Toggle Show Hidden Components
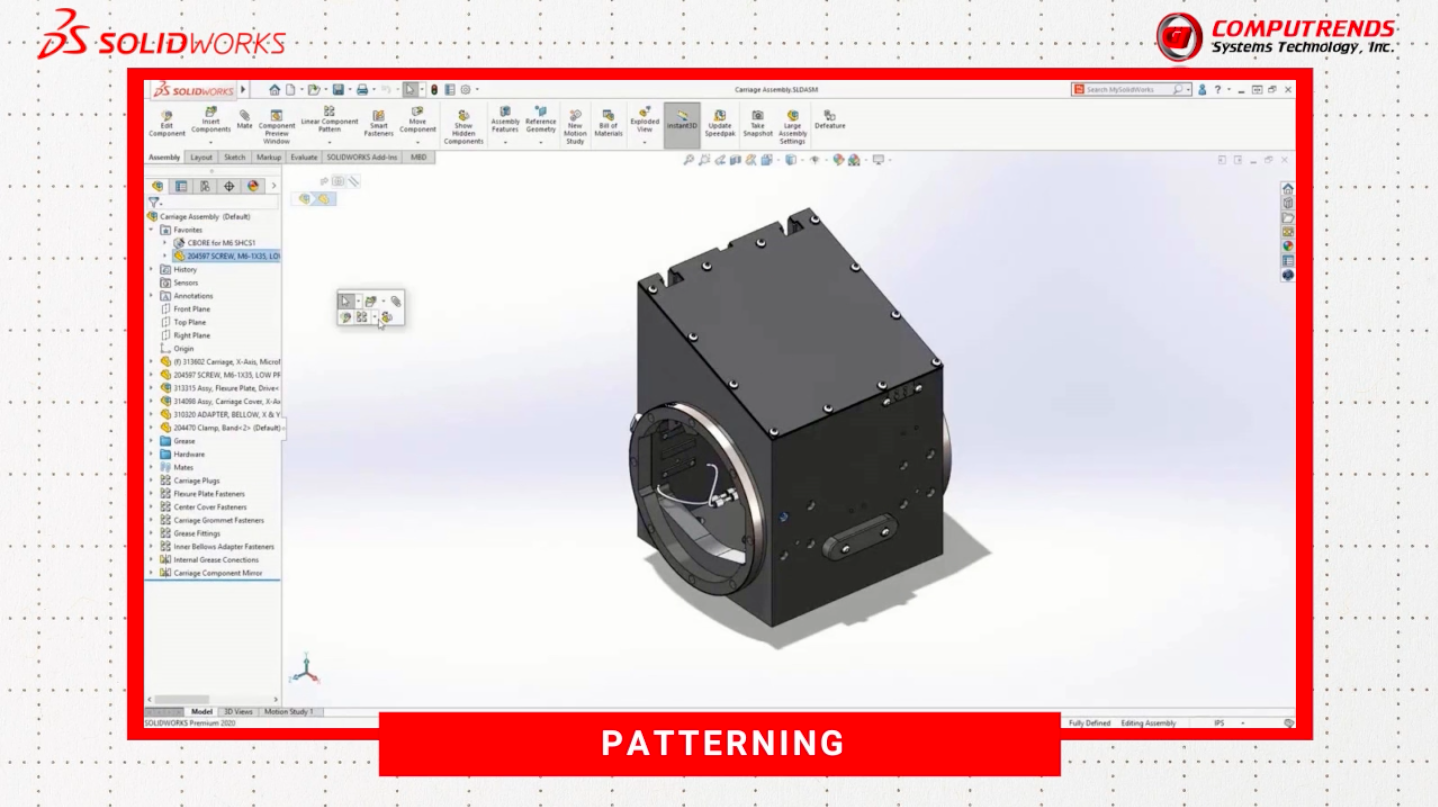The image size is (1438, 807). (x=463, y=125)
